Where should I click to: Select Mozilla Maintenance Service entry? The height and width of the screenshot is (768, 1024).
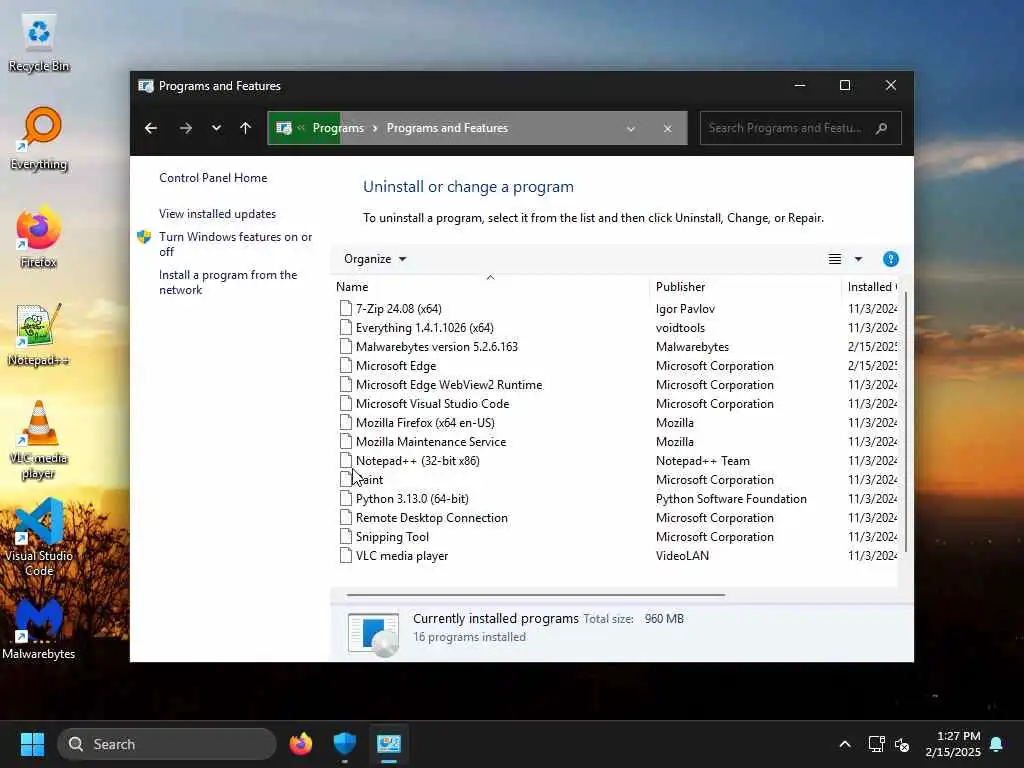(x=617, y=441)
